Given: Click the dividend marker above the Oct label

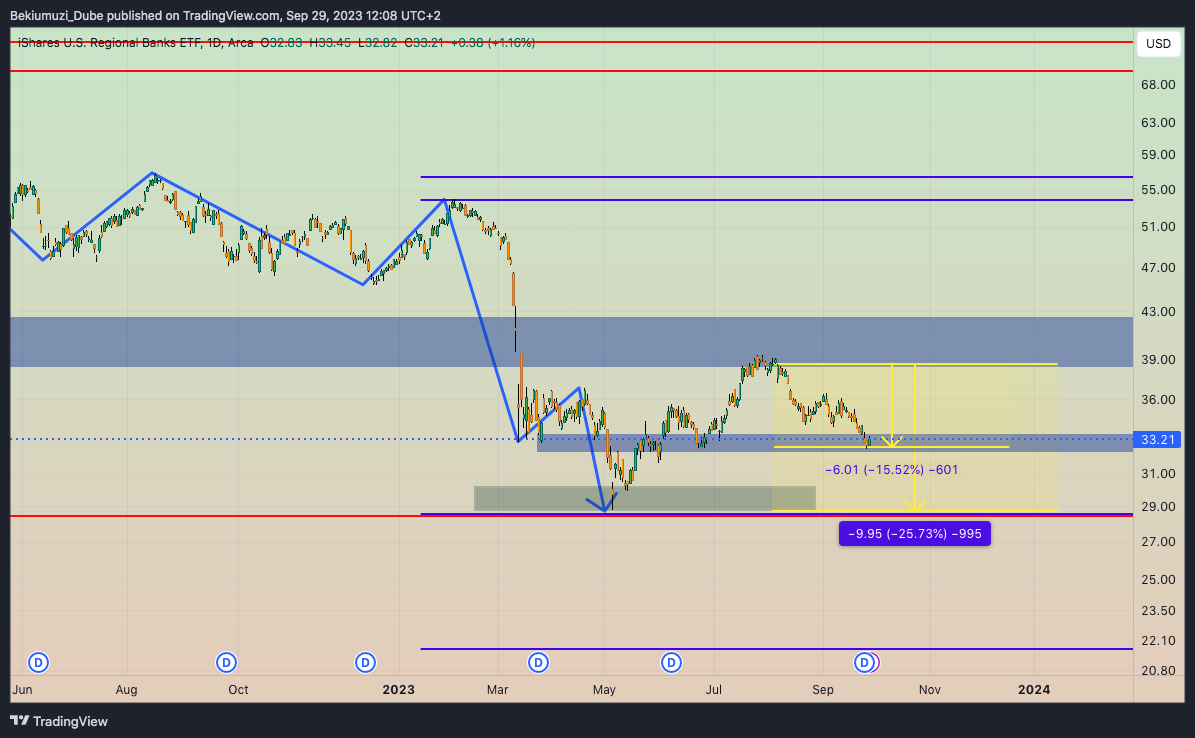Looking at the screenshot, I should (226, 663).
